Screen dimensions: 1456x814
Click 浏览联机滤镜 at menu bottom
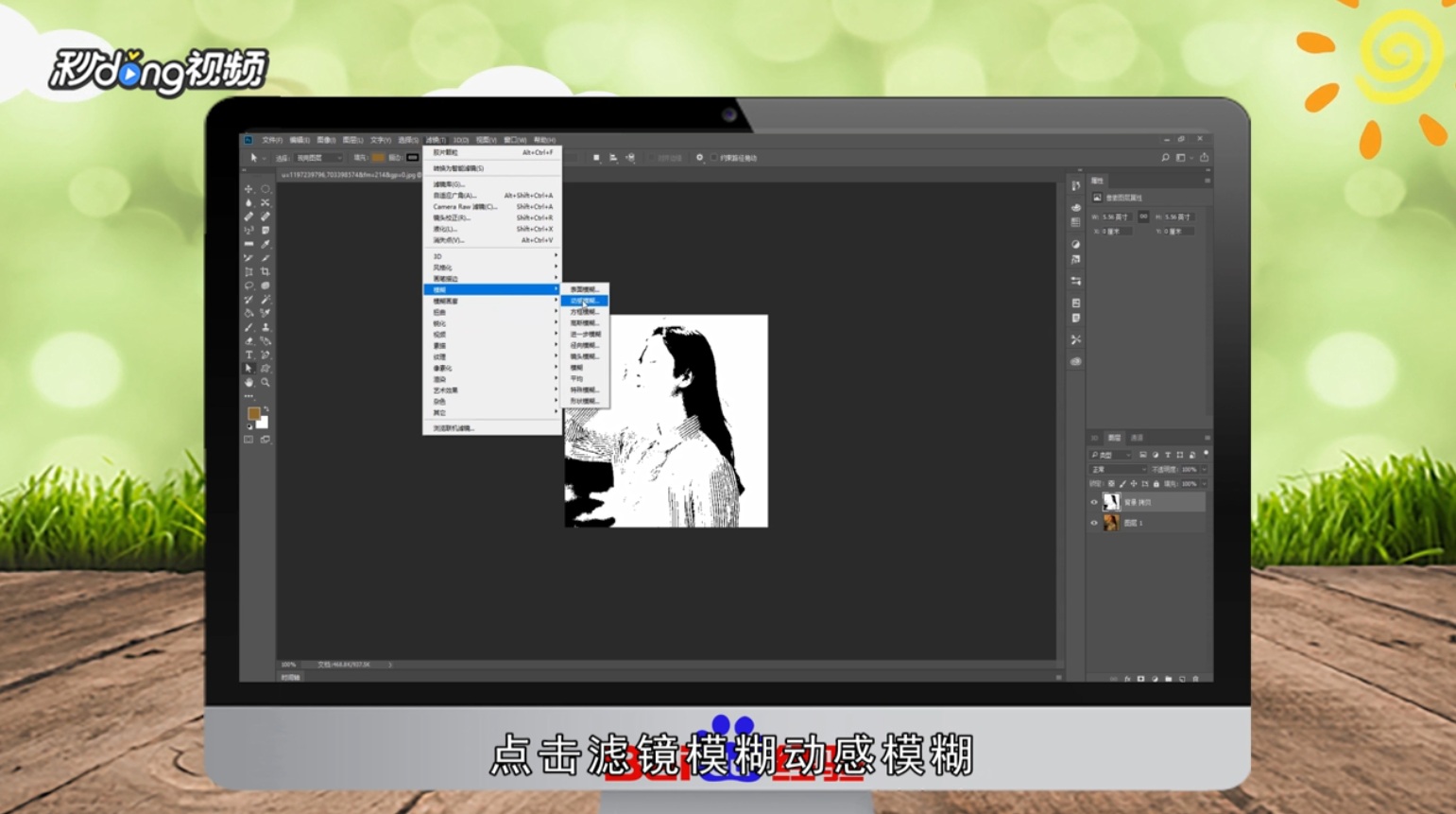491,428
